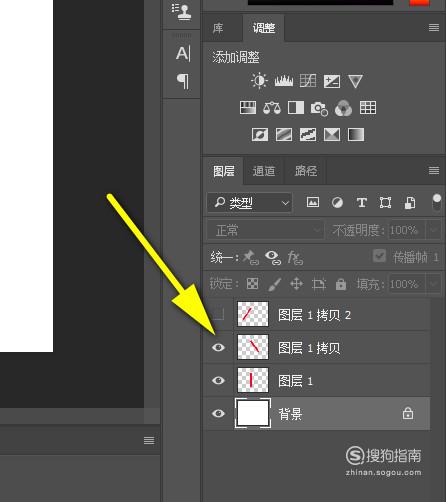Image resolution: width=446 pixels, height=502 pixels.
Task: Add a Curves adjustment
Action: (308, 81)
